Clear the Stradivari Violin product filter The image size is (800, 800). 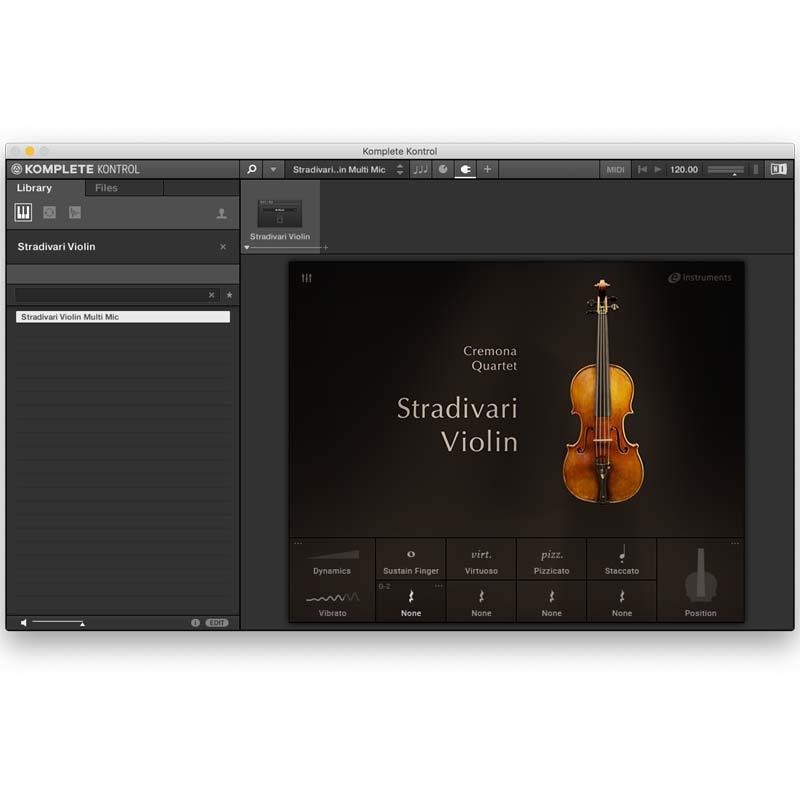(223, 246)
